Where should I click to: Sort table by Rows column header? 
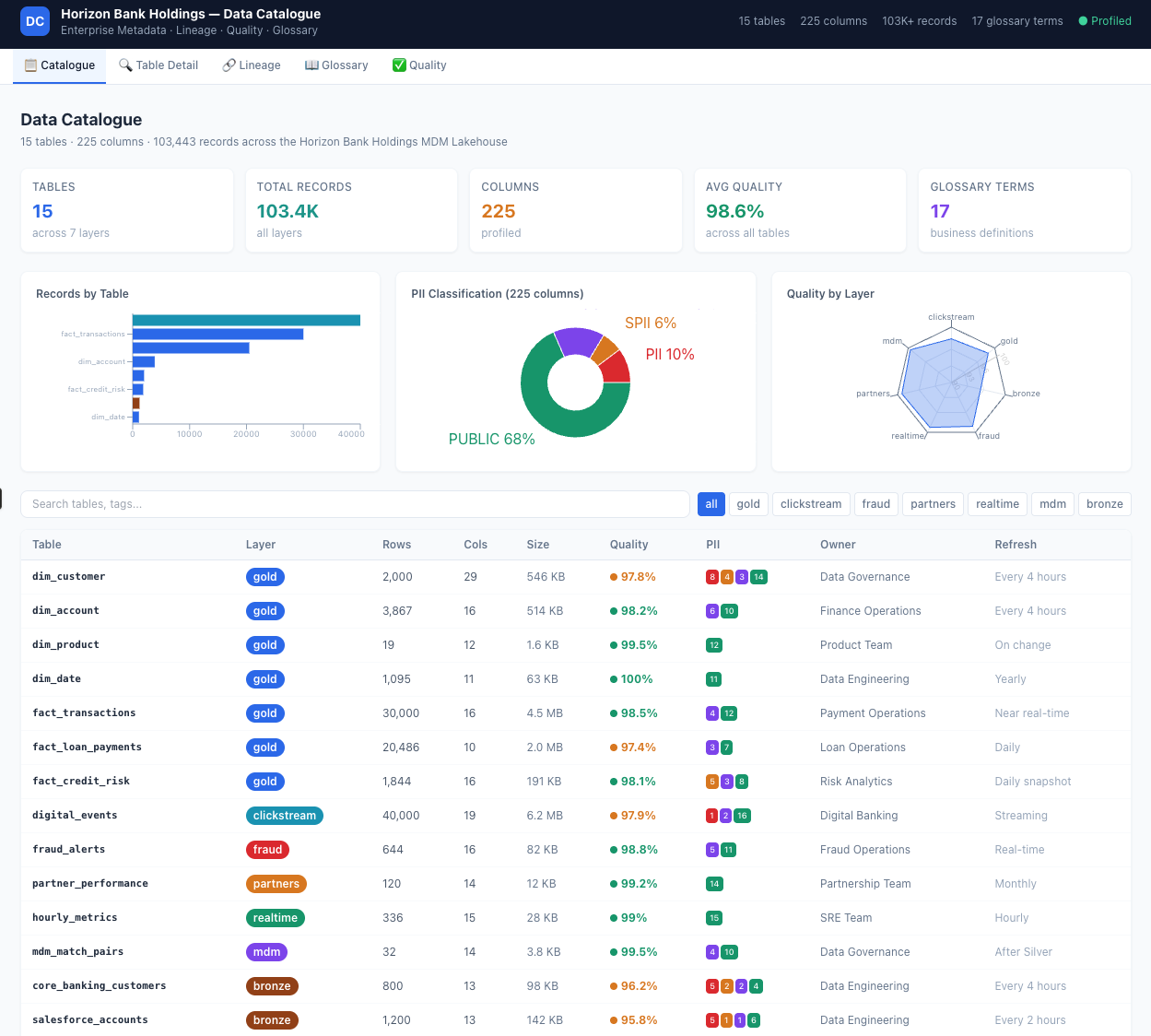coord(396,545)
